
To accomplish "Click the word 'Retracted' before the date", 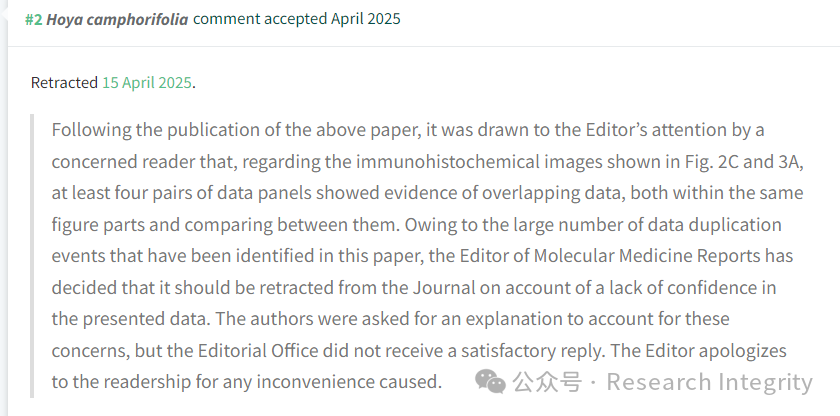I will tap(64, 83).
